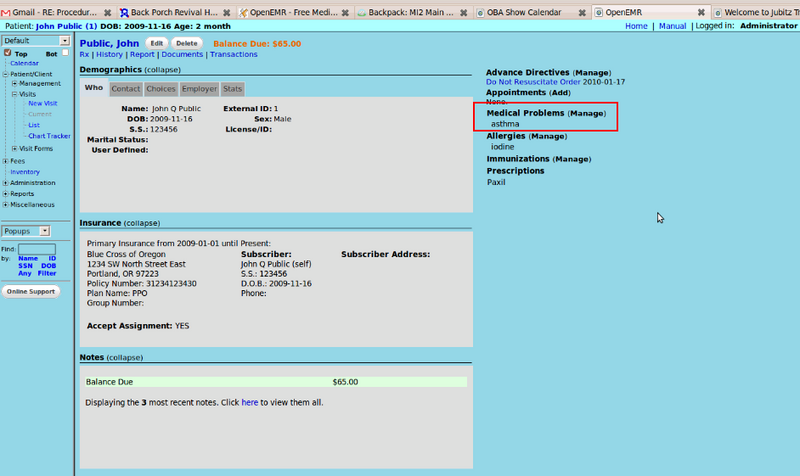This screenshot has width=800, height=476.
Task: Click the Gmail tab envelope icon
Action: tap(5, 12)
